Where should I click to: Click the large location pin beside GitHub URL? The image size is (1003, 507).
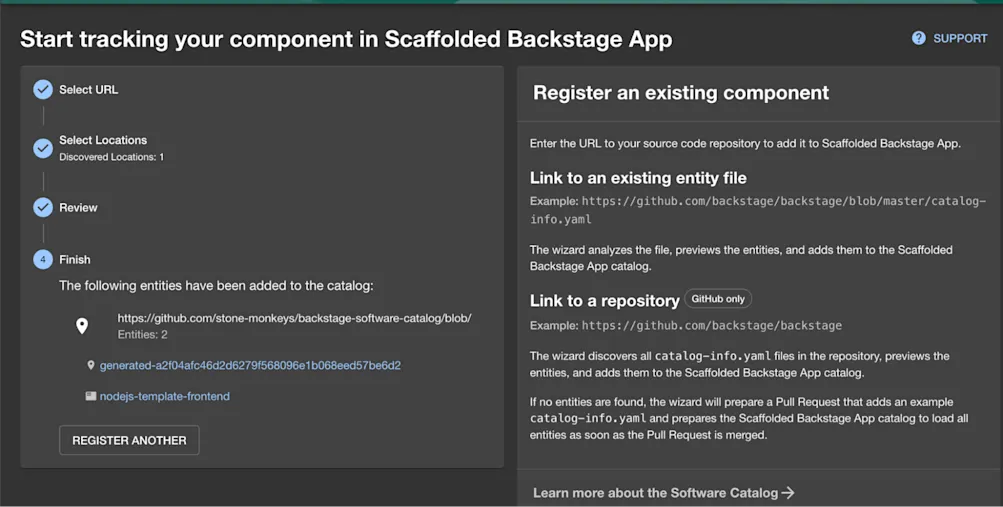(82, 326)
